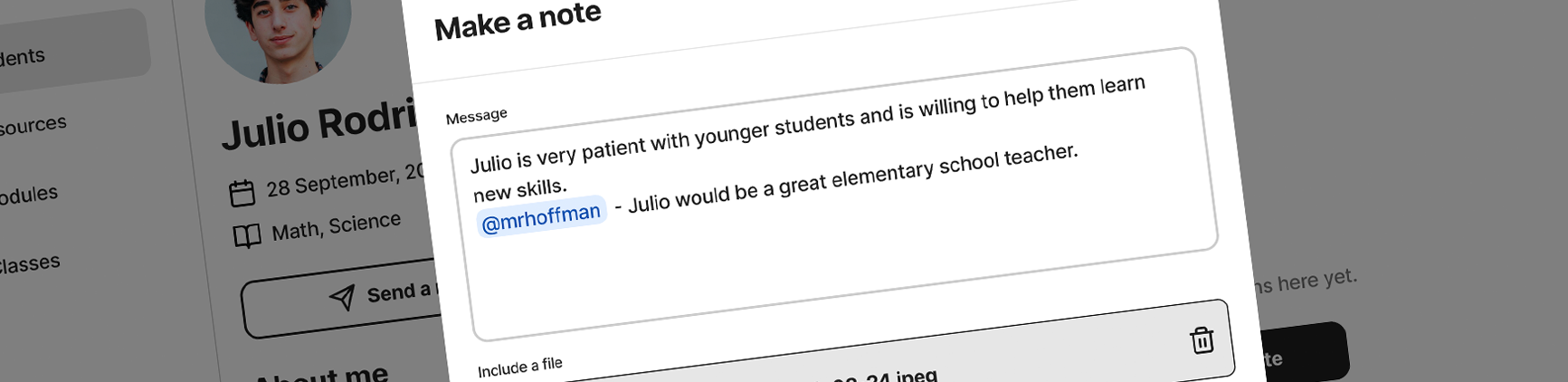Click the black button behind the dialog
The width and height of the screenshot is (1568, 382).
pos(1303,353)
